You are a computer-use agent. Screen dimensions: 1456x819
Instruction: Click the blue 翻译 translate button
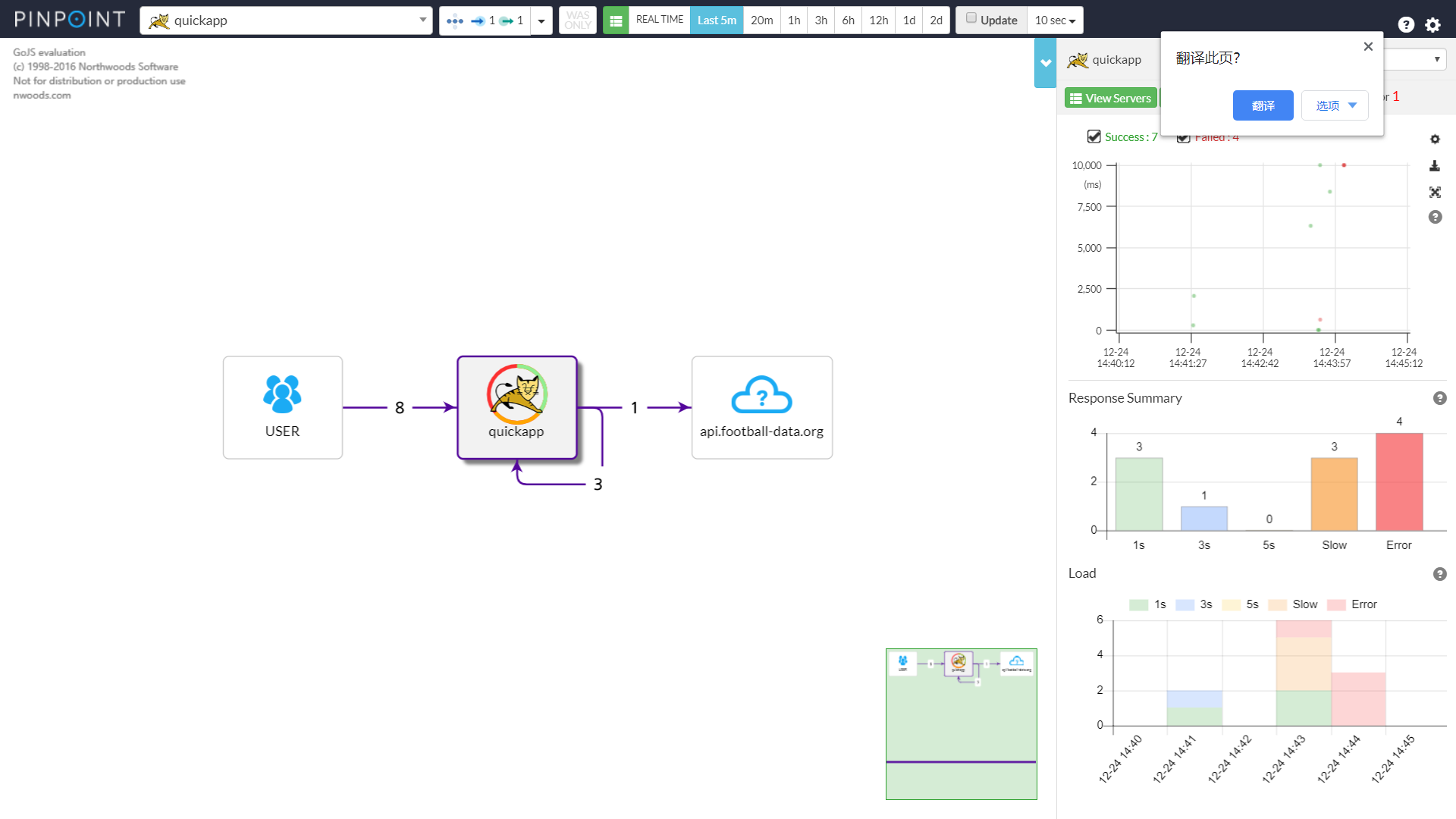click(1263, 105)
